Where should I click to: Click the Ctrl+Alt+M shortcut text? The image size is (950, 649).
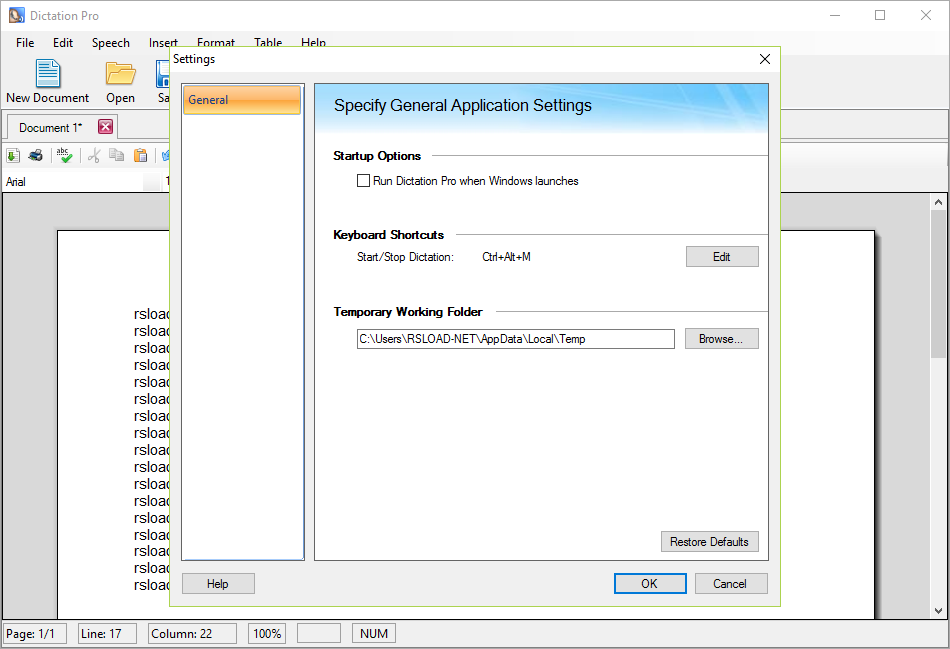coord(507,257)
